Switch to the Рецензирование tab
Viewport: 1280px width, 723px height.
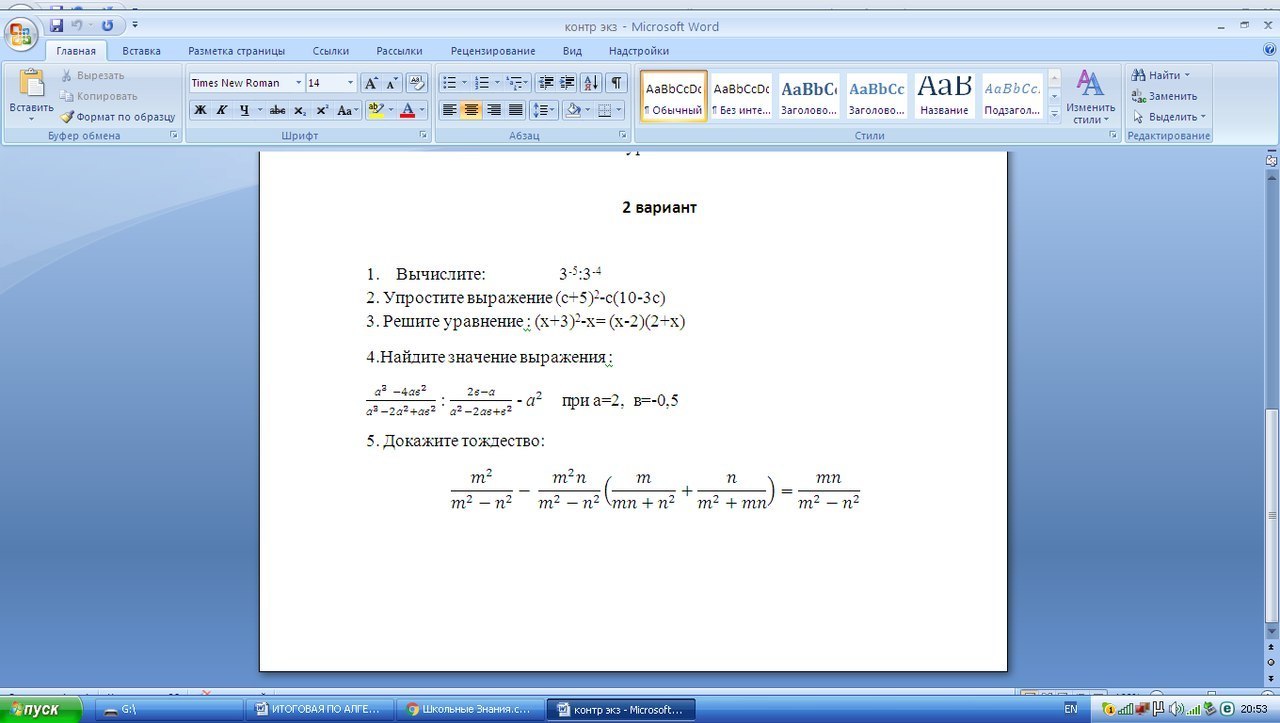pyautogui.click(x=493, y=51)
